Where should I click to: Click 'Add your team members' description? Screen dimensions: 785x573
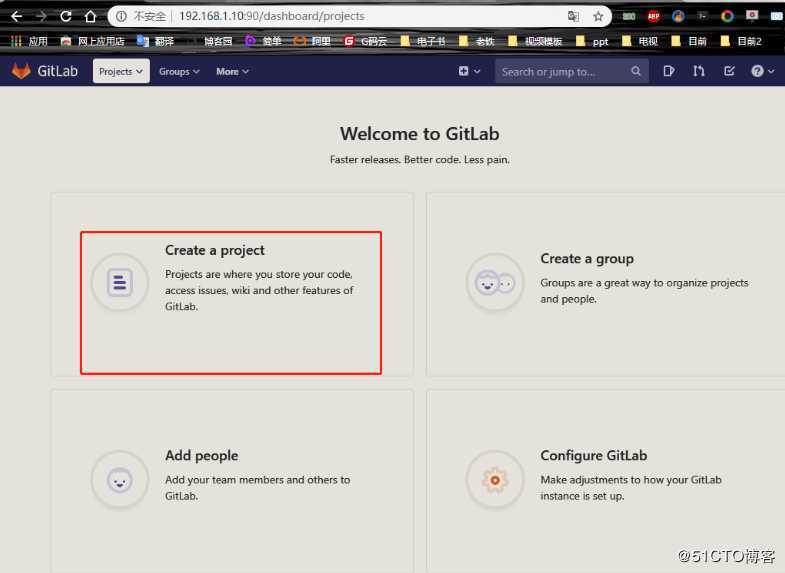tap(257, 487)
